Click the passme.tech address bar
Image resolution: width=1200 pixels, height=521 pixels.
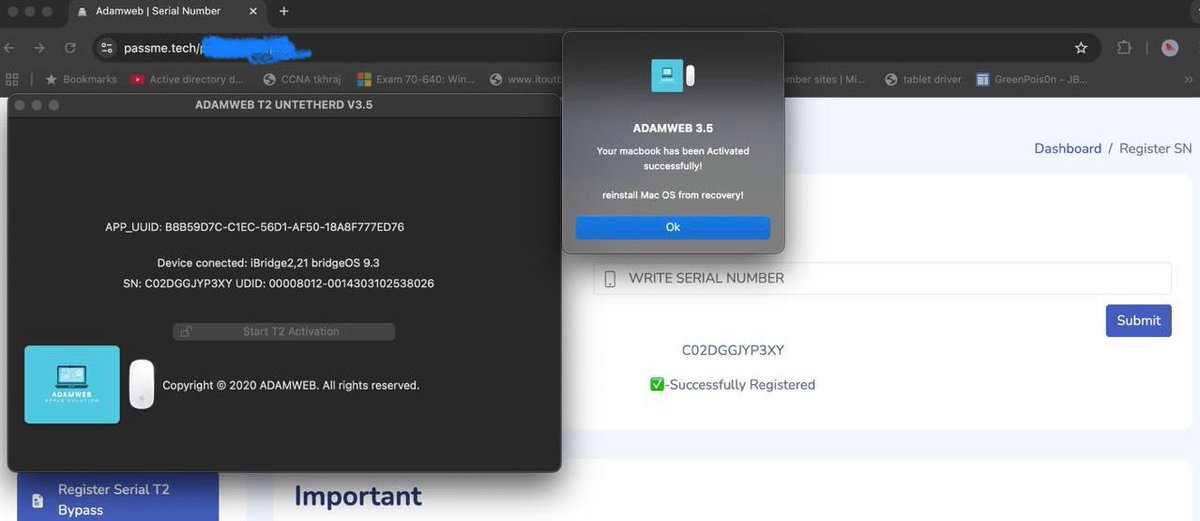tap(595, 48)
